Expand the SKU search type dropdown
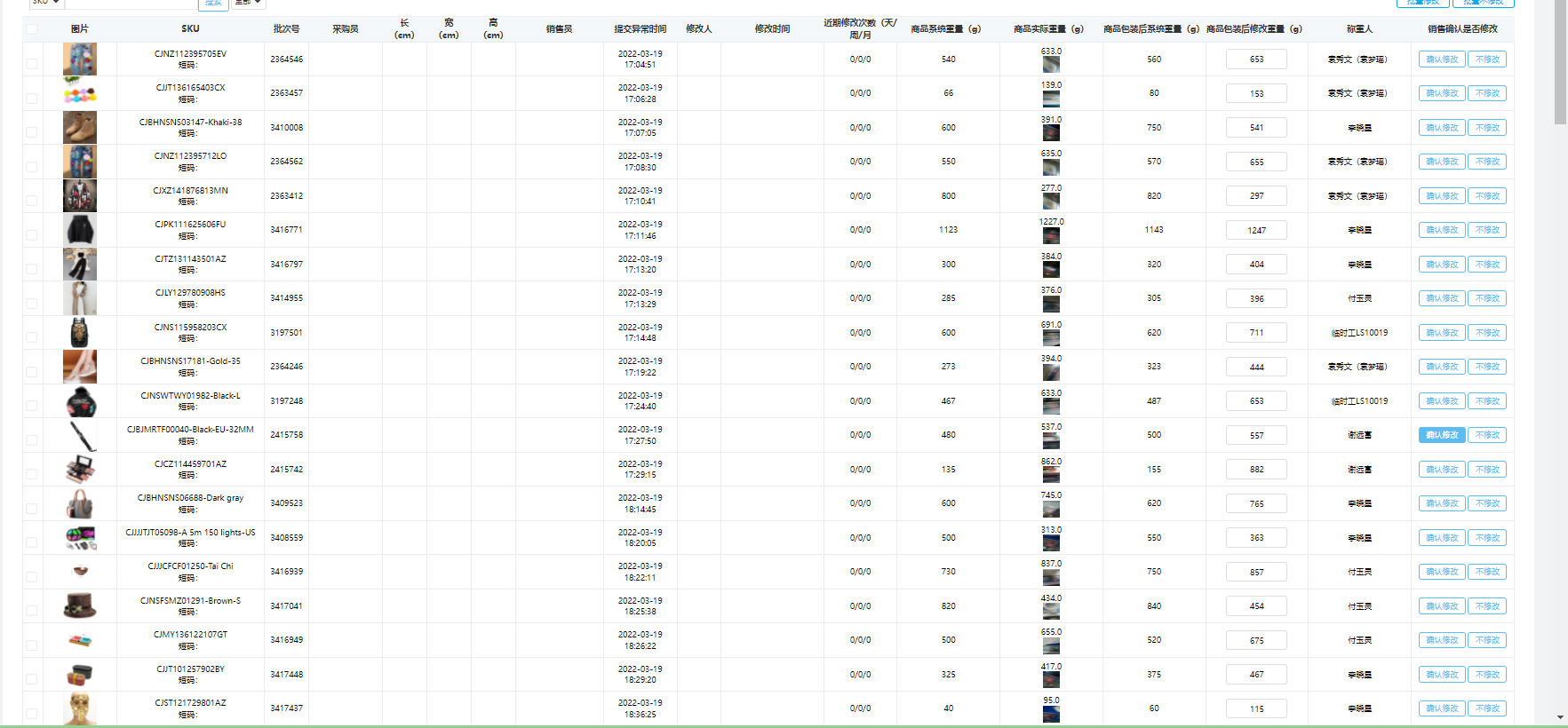The height and width of the screenshot is (728, 1568). point(45,3)
